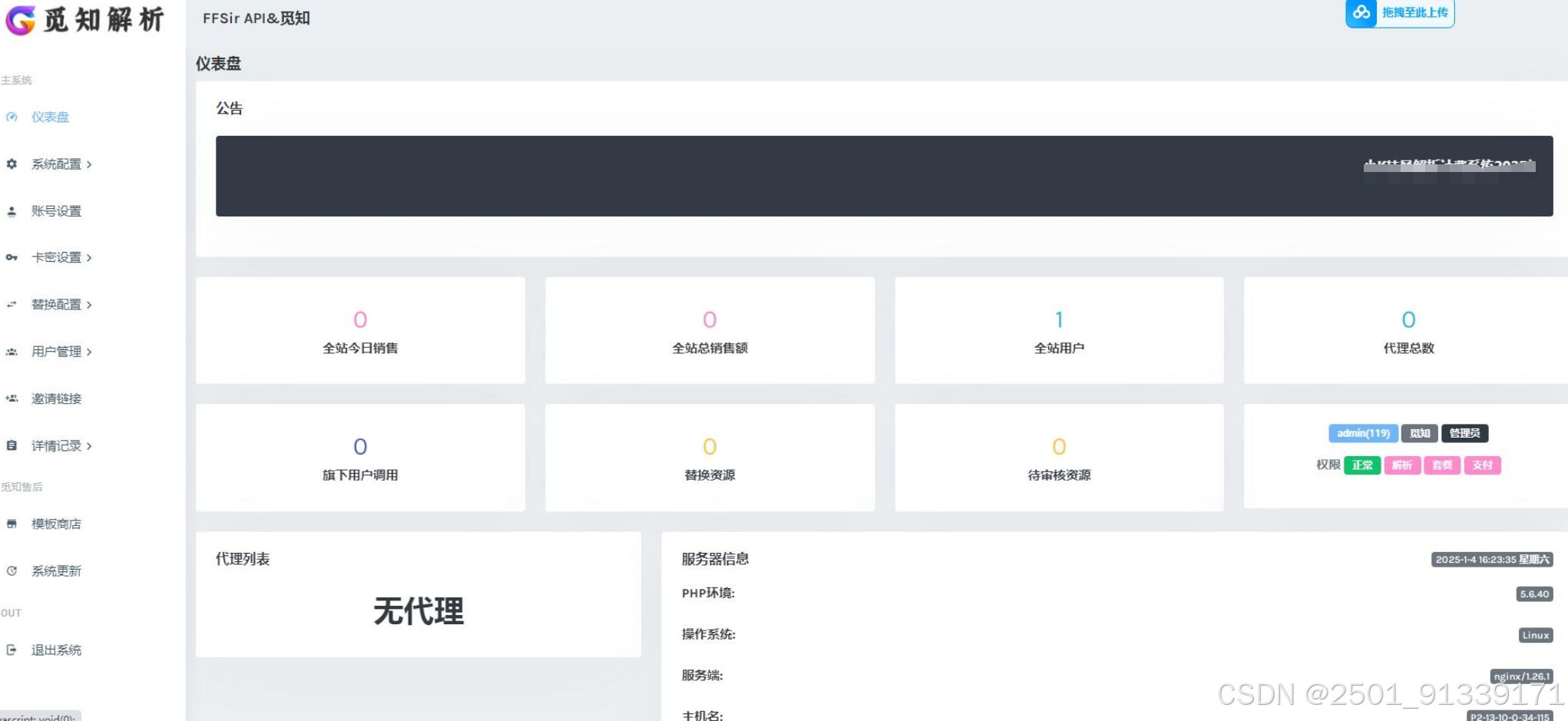The image size is (1568, 721).
Task: Click the invite icon beside 邀请链接
Action: (x=11, y=398)
